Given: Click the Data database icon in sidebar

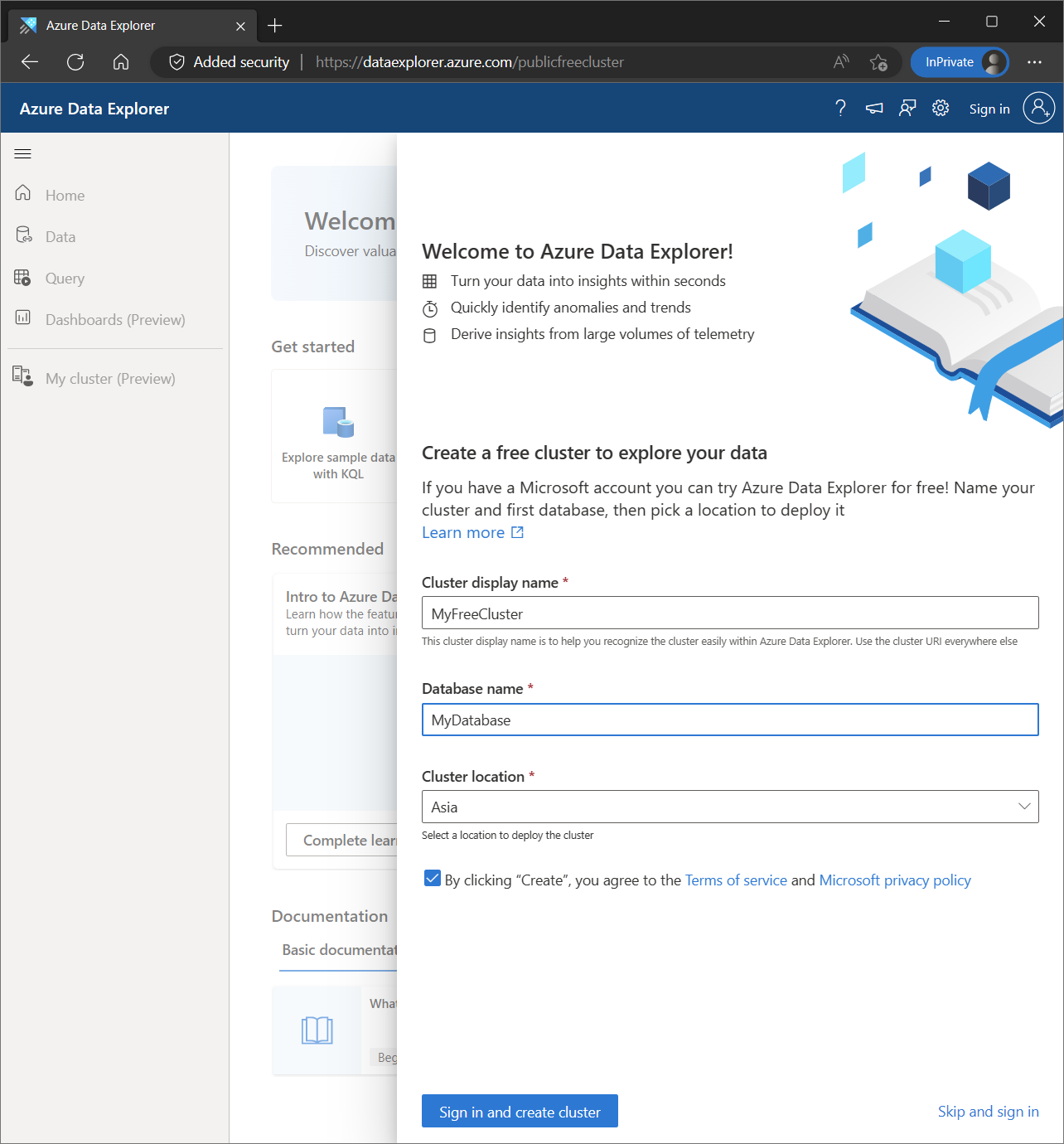Looking at the screenshot, I should click(x=23, y=235).
